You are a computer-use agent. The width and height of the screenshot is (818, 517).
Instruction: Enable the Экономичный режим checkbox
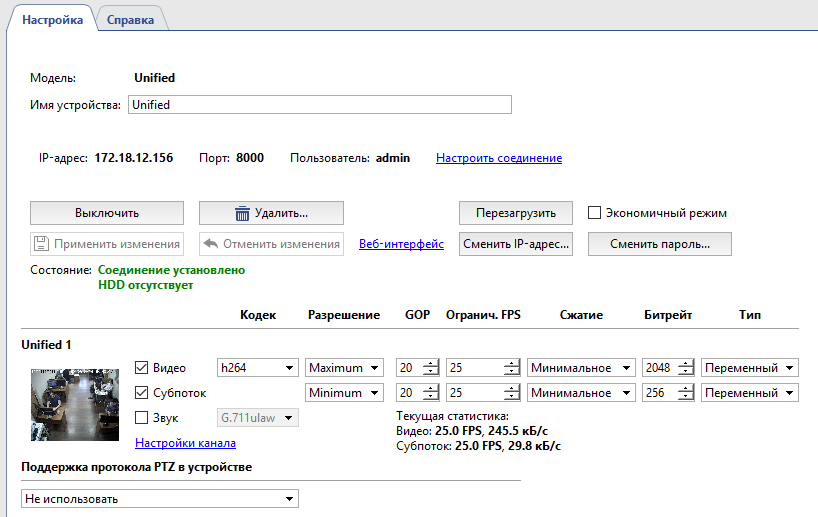click(x=594, y=213)
